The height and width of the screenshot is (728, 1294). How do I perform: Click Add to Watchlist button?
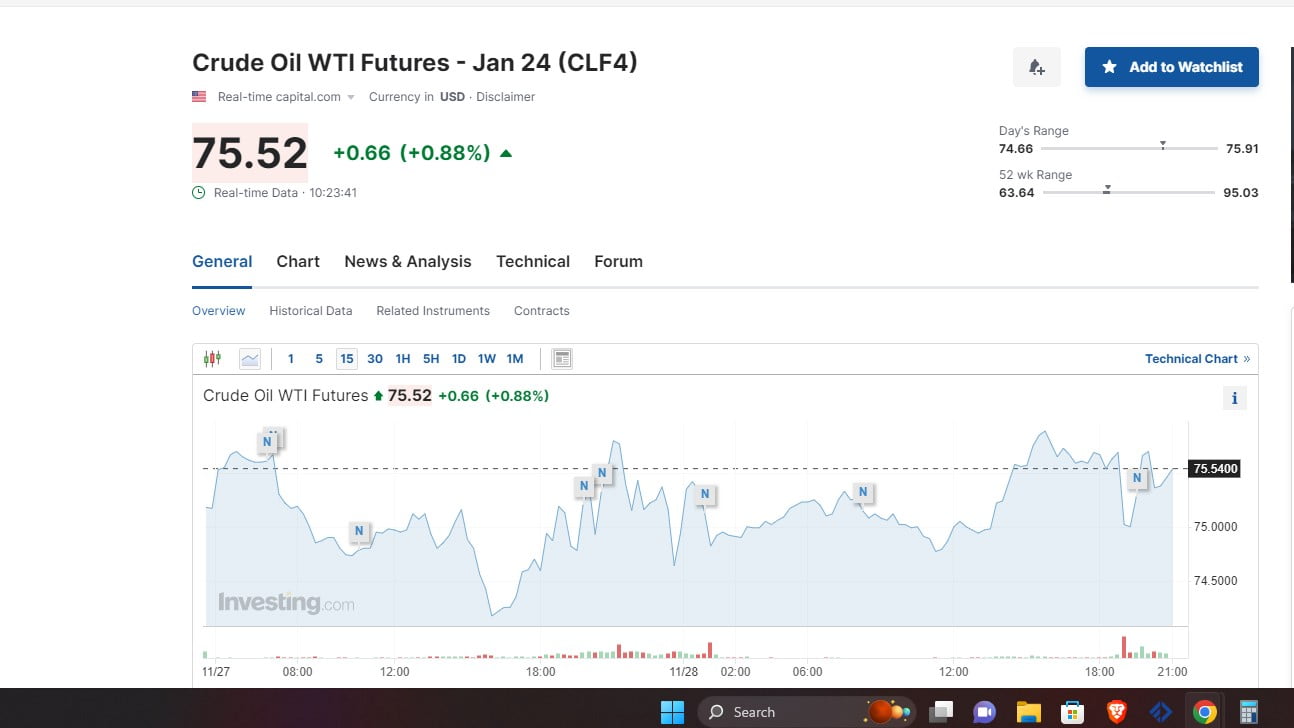(1172, 67)
